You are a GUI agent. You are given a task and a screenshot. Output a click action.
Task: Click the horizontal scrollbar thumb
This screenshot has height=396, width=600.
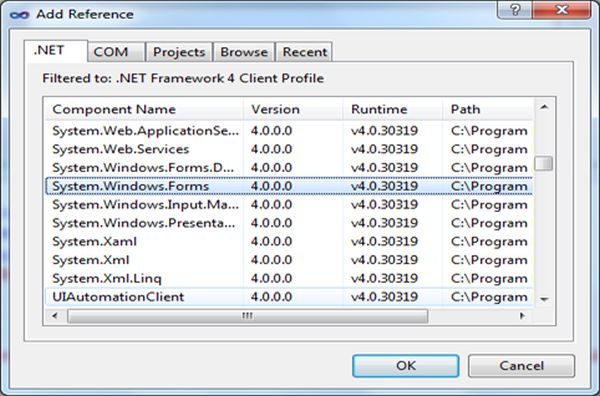248,316
